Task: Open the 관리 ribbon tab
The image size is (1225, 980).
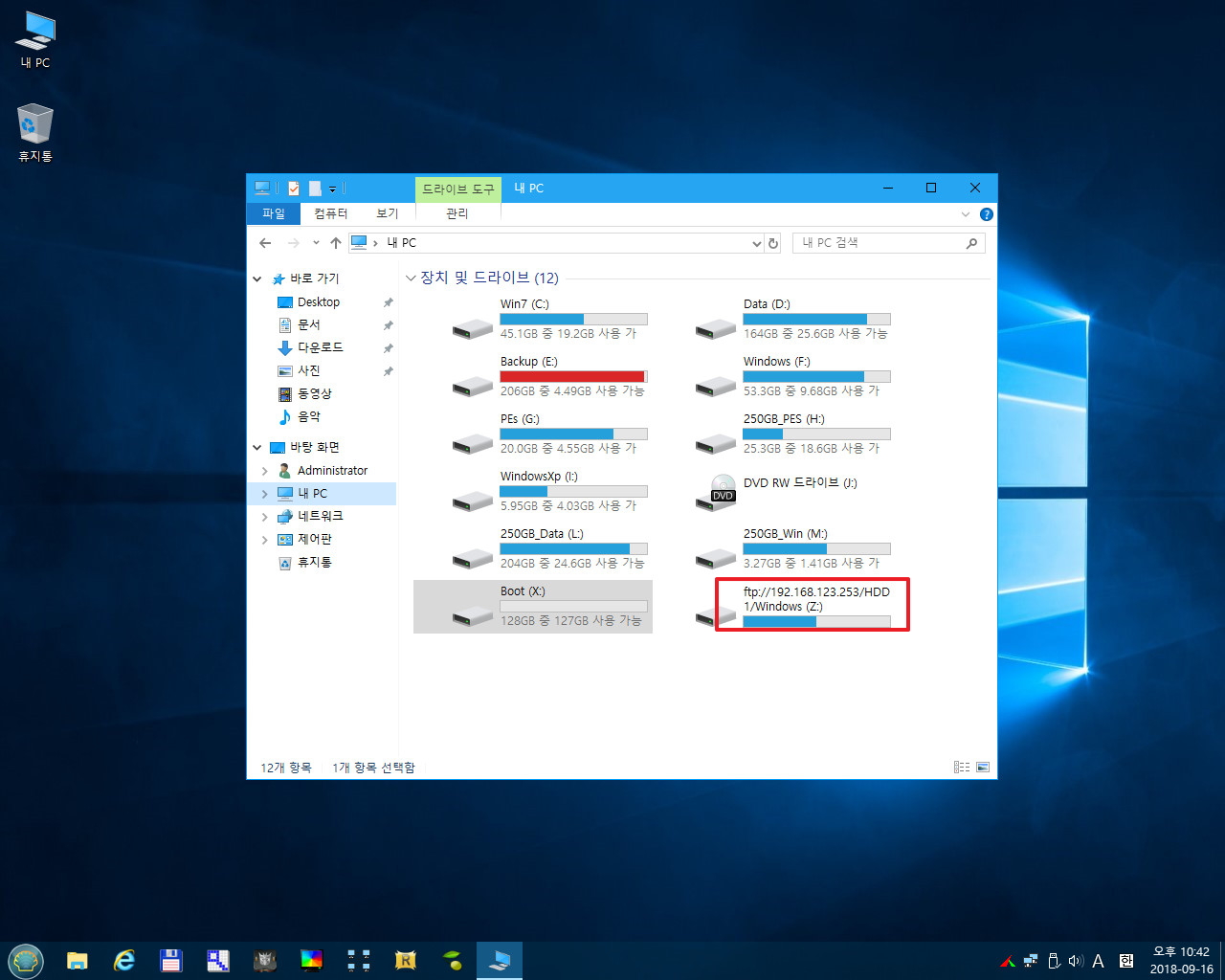Action: point(457,213)
